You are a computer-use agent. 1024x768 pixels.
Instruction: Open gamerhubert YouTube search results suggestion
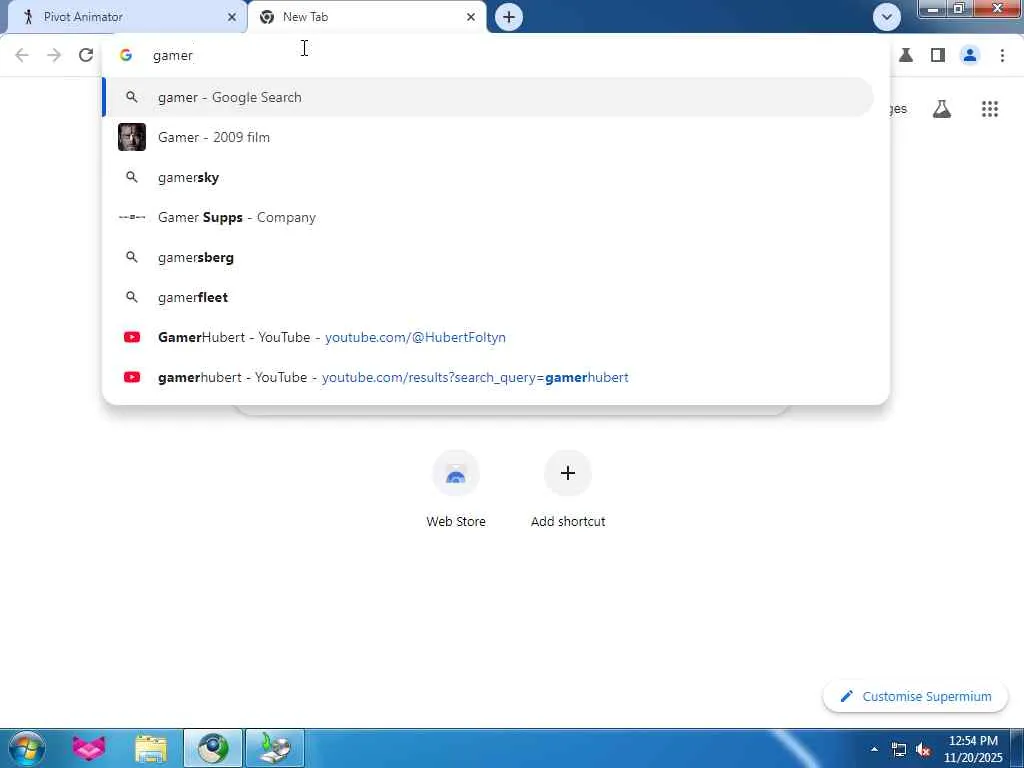[x=488, y=377]
